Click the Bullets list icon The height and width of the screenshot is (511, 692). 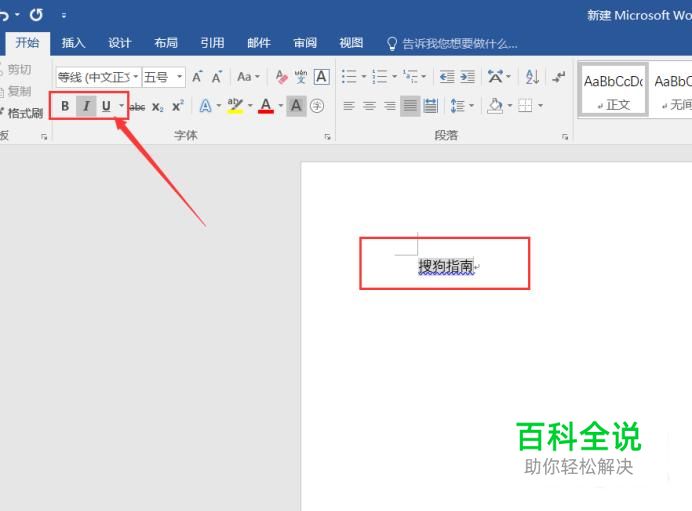349,77
